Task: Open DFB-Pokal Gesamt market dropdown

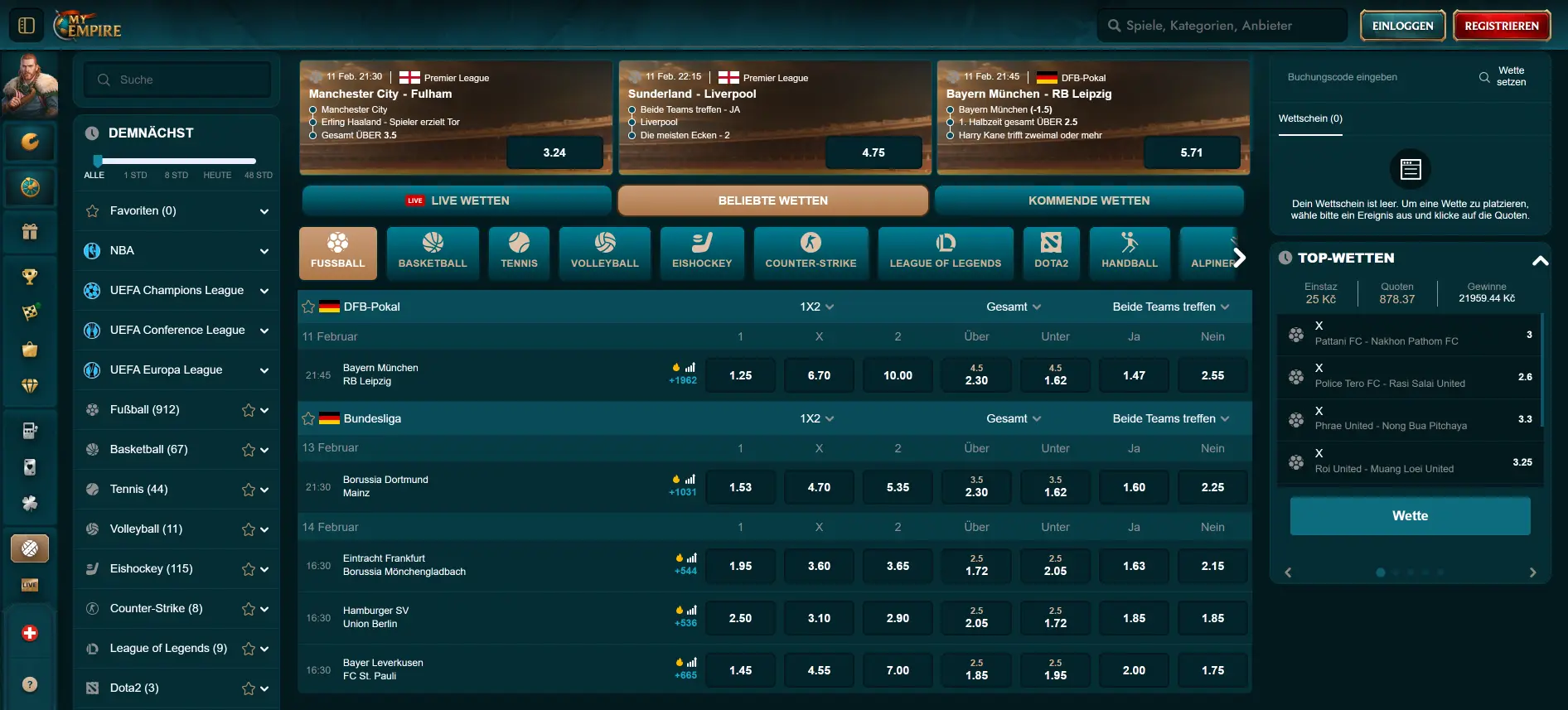Action: 1013,307
